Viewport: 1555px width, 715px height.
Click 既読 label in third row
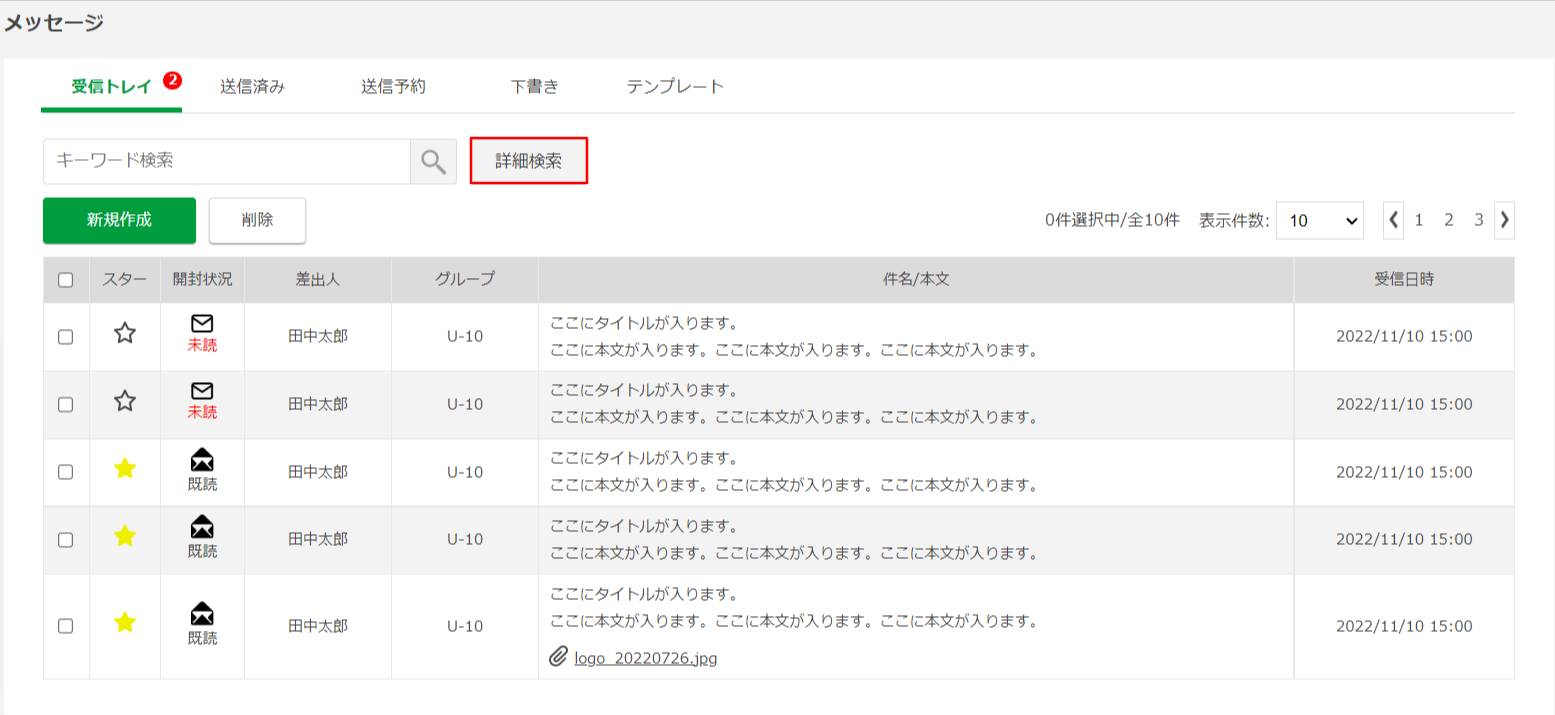pos(202,484)
